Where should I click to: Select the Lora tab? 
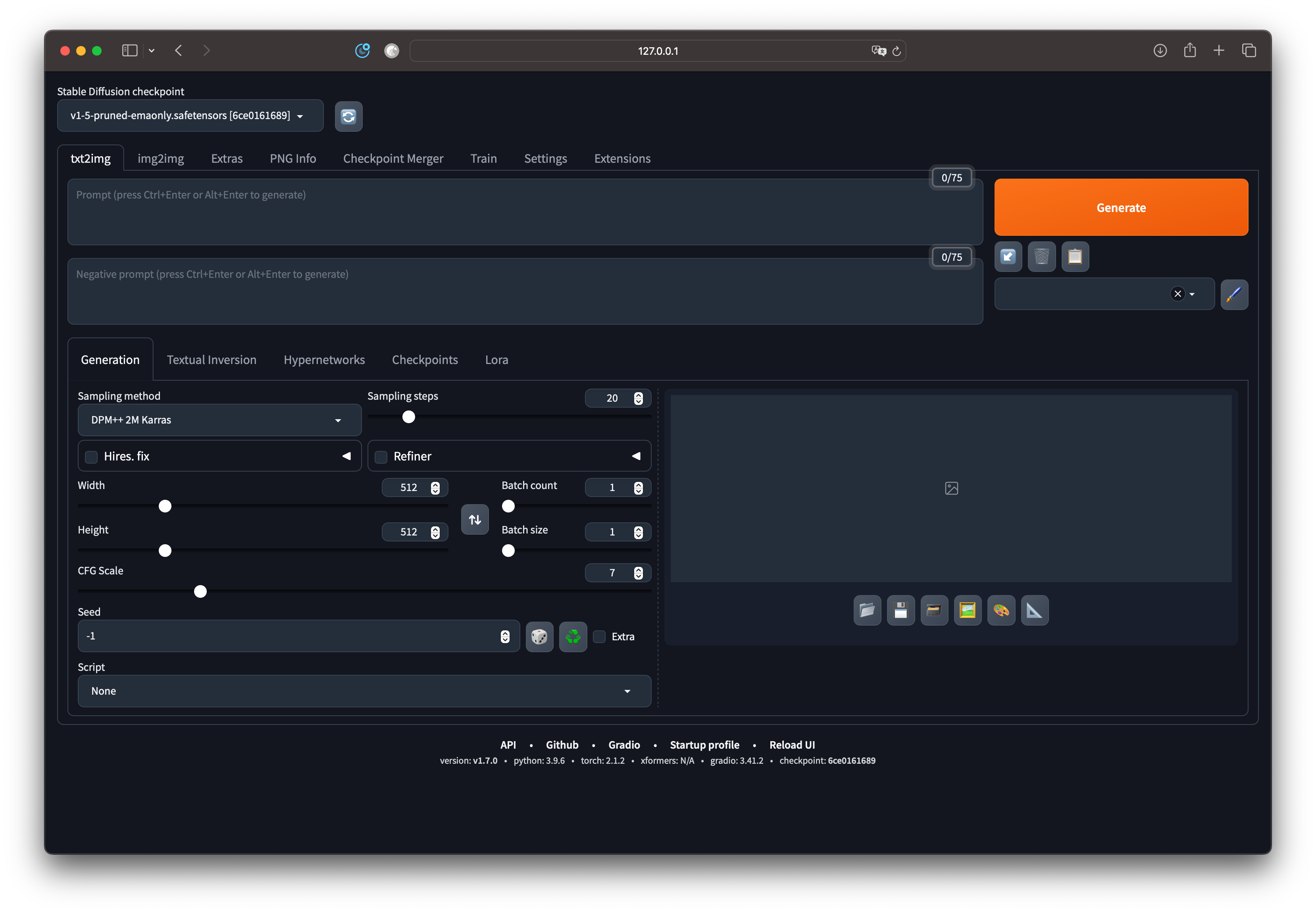pos(496,360)
